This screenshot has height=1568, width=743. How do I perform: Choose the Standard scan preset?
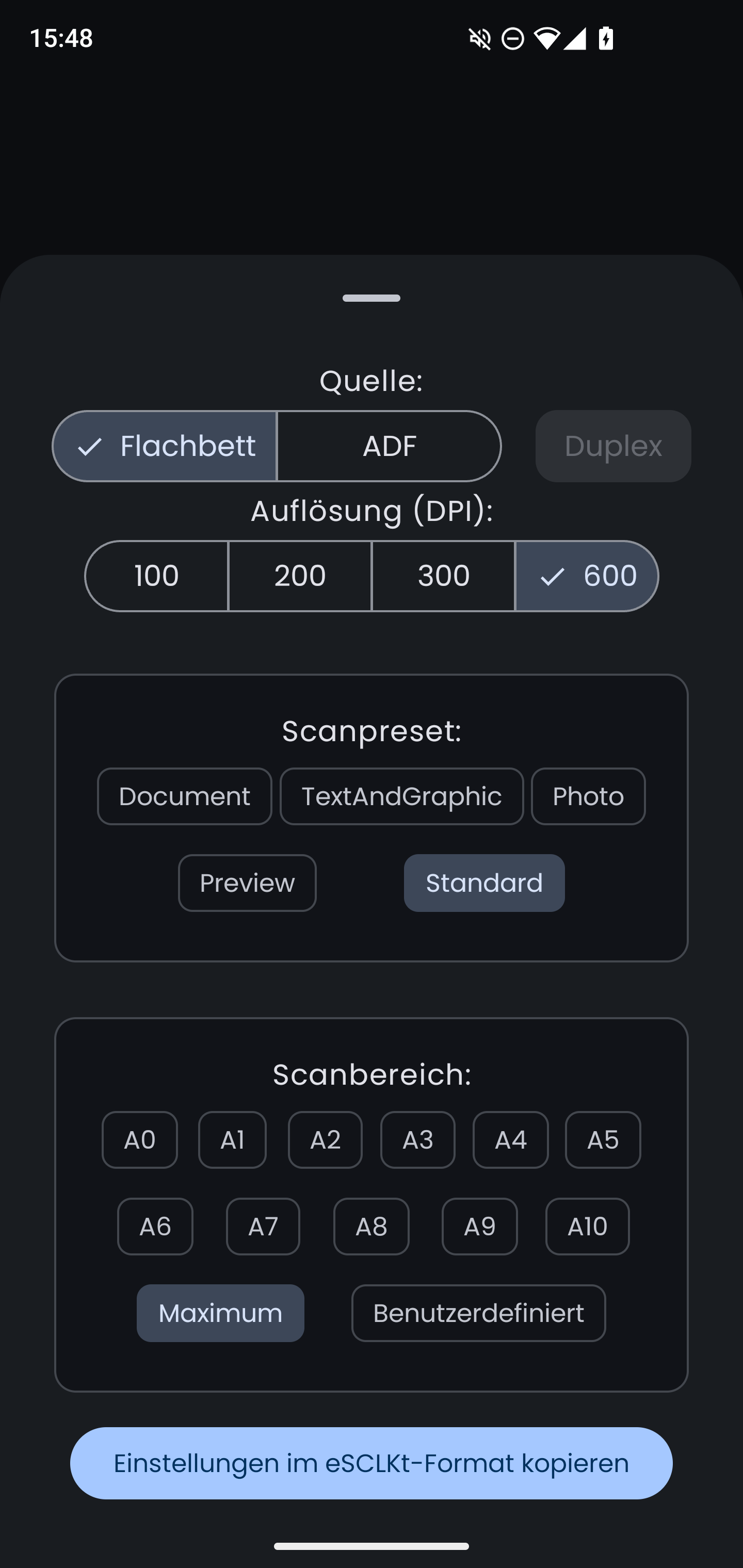484,883
